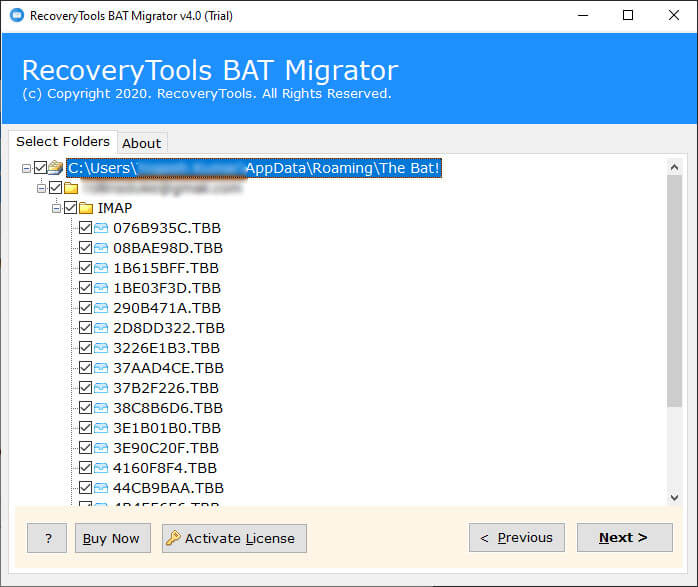Screen dimensions: 698x587
Task: Select the 1BE03F3D.TBB file name
Action: pos(167,288)
